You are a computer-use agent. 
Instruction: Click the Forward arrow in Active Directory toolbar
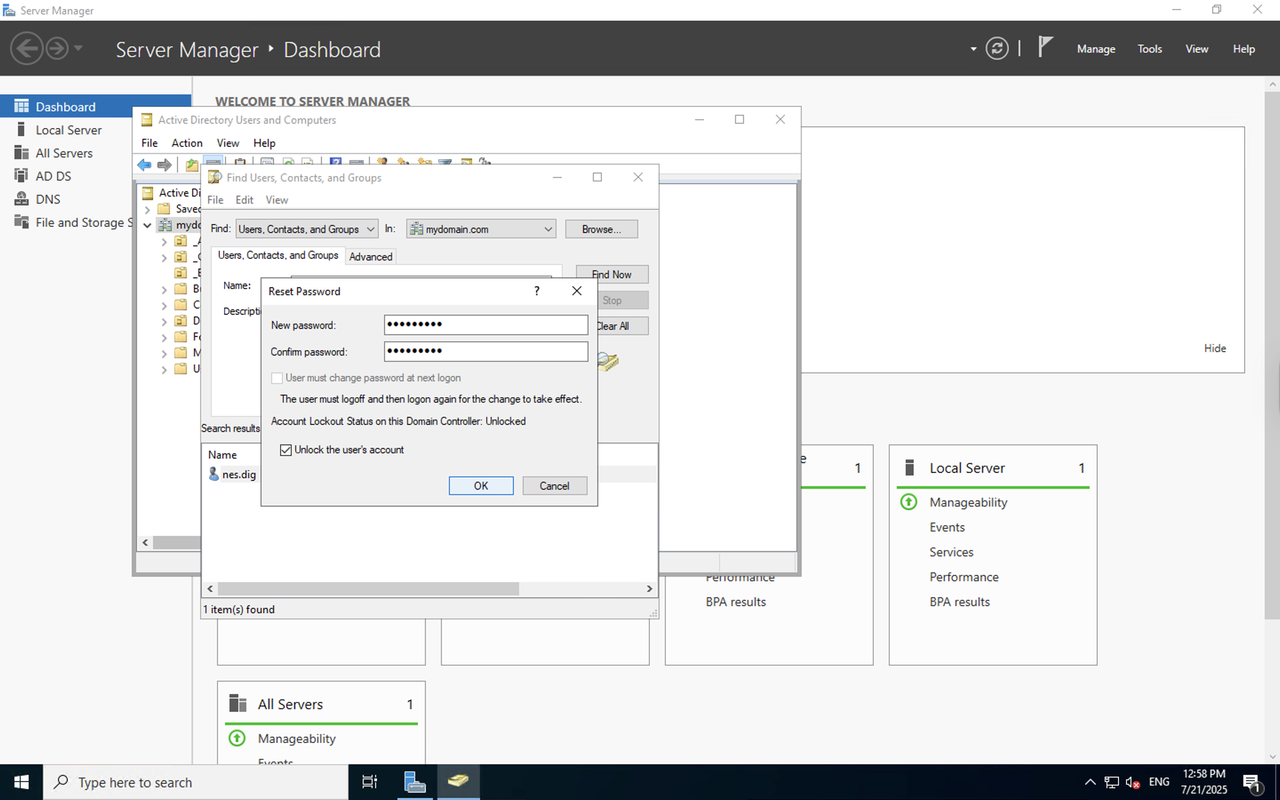[x=164, y=164]
